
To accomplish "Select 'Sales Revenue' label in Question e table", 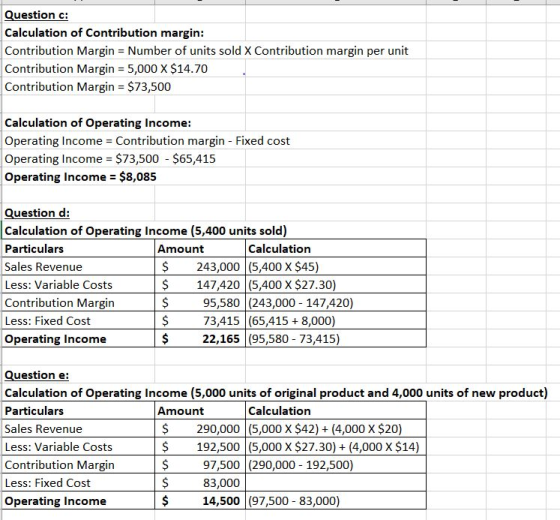I will (78, 429).
